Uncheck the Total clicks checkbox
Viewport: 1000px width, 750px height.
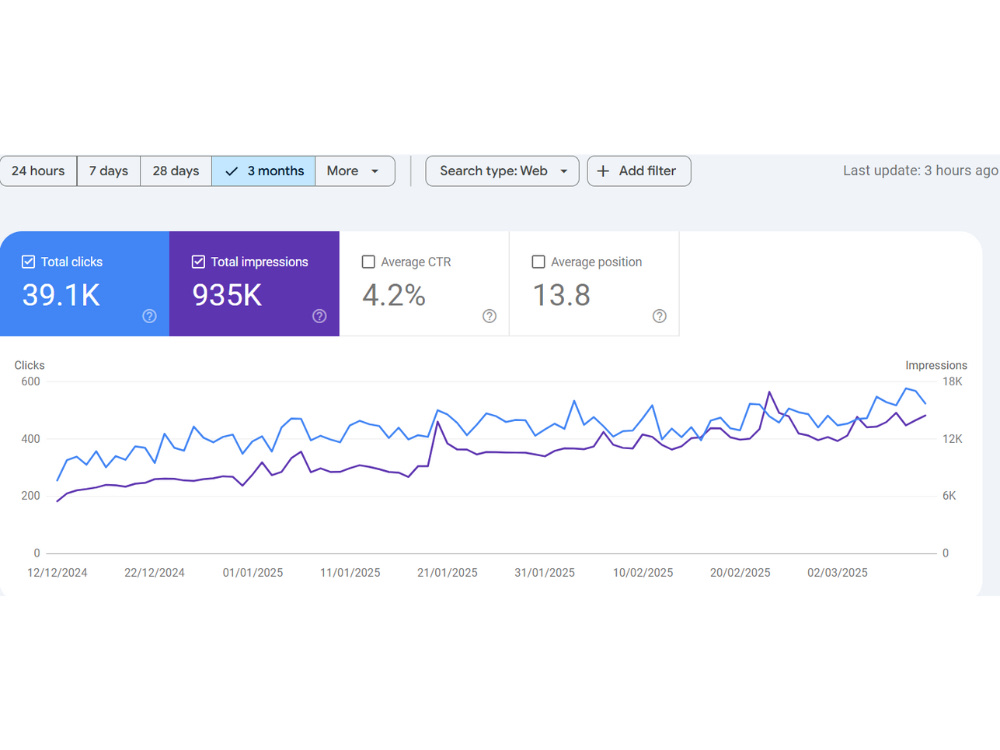click(x=28, y=261)
